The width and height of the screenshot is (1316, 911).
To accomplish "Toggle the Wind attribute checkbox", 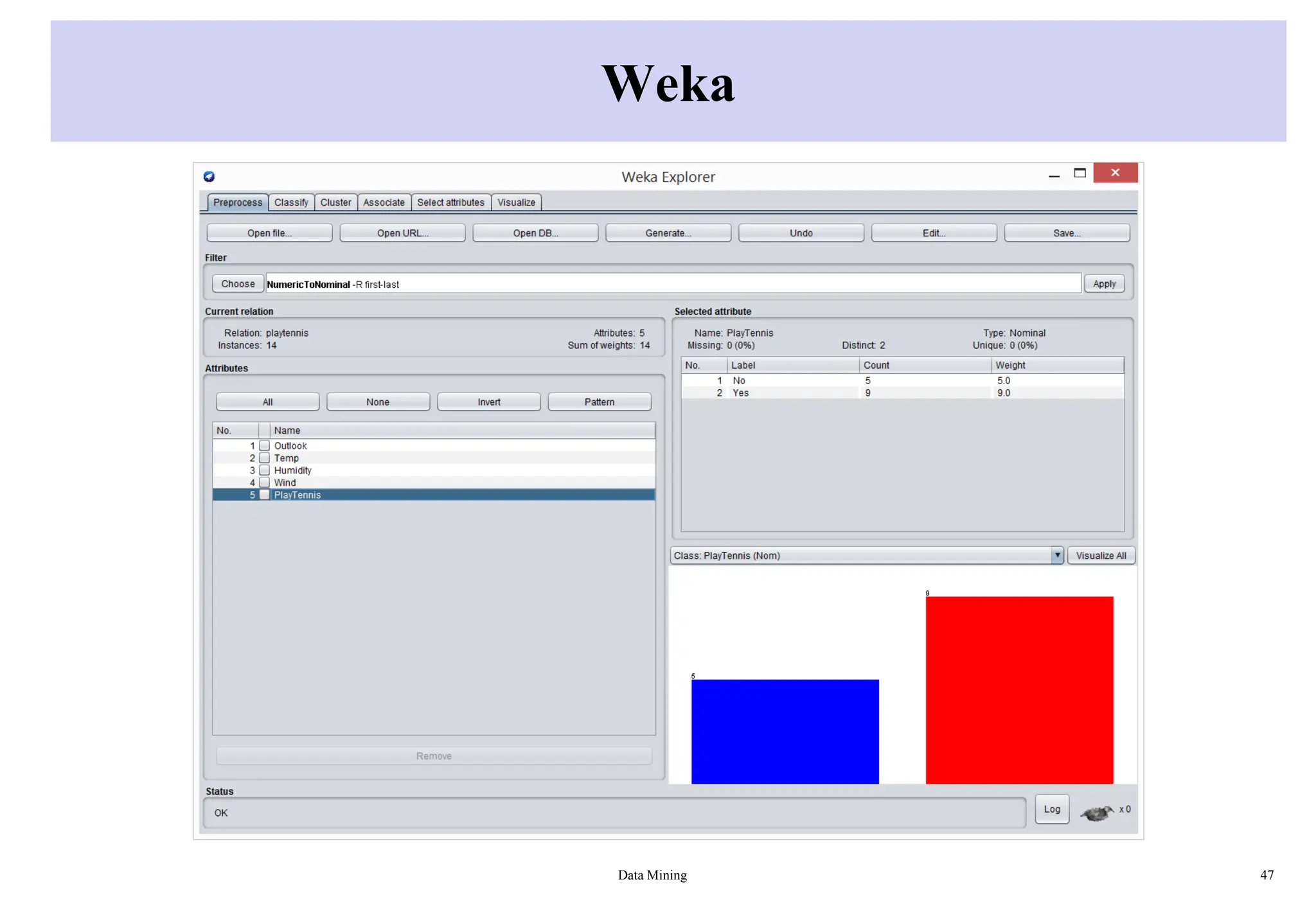I will (264, 482).
